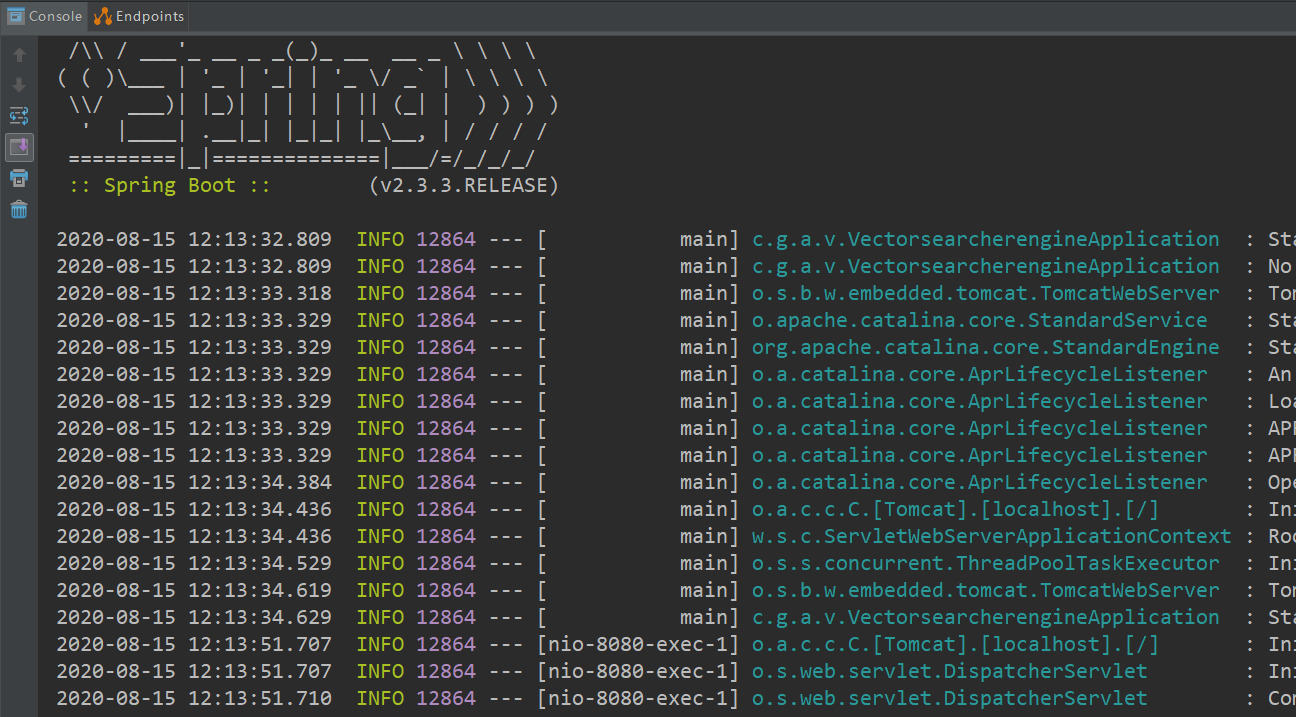Image resolution: width=1296 pixels, height=717 pixels.
Task: Click '[nio-8080-exec-1]' thread on the 12:13:51.710 row
Action: [638, 698]
